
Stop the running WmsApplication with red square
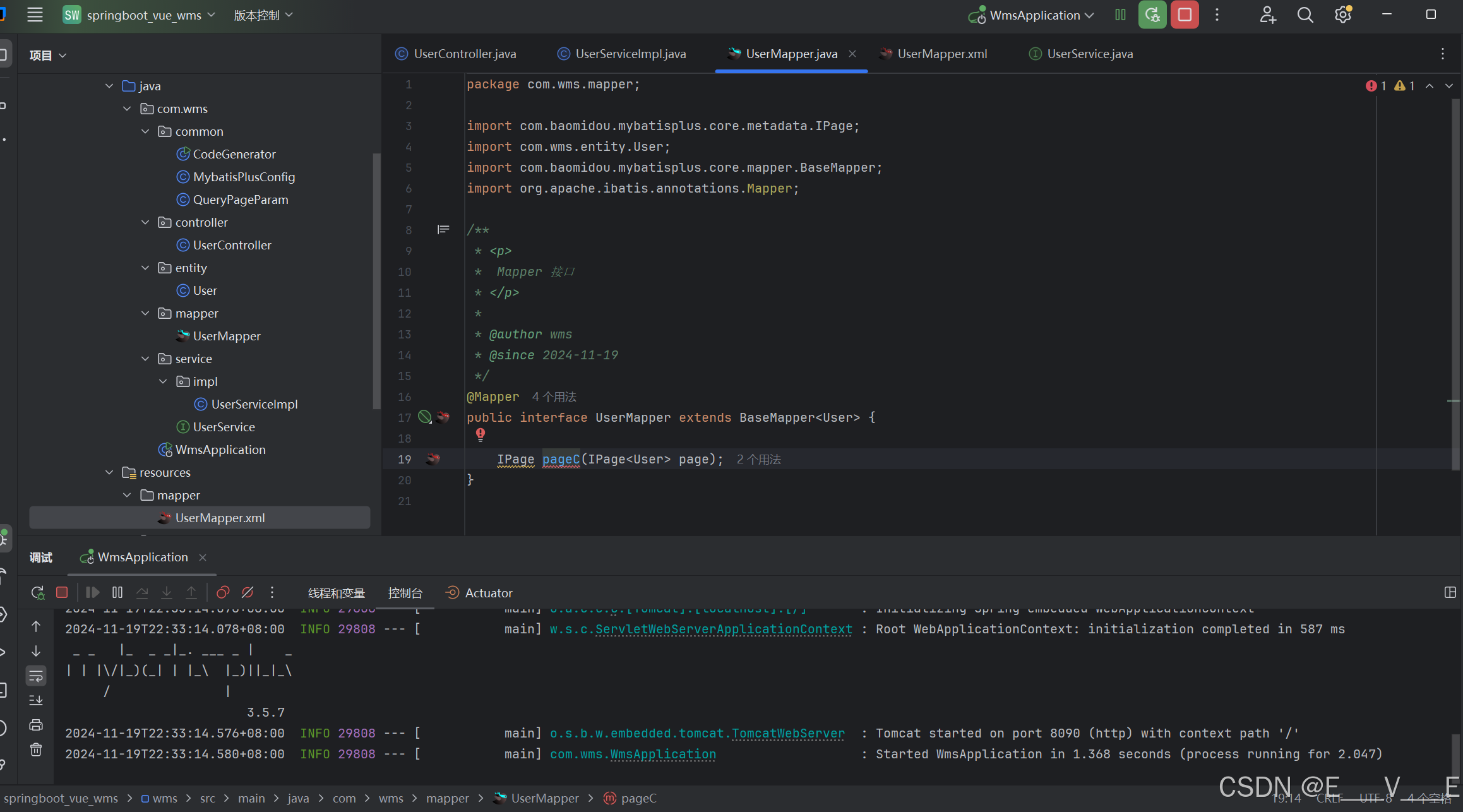tap(1185, 15)
